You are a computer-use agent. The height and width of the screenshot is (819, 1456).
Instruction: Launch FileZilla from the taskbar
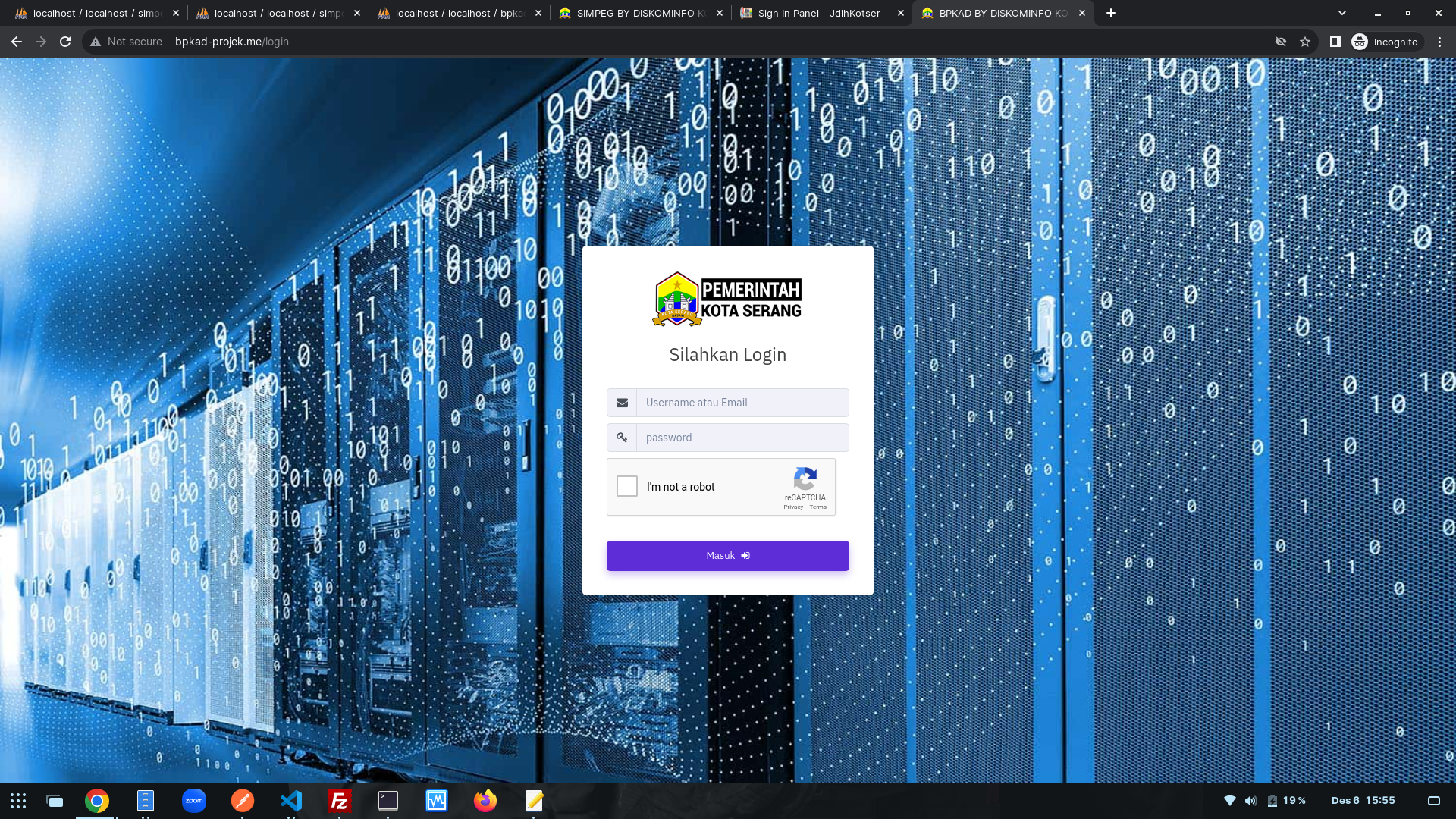(x=339, y=801)
